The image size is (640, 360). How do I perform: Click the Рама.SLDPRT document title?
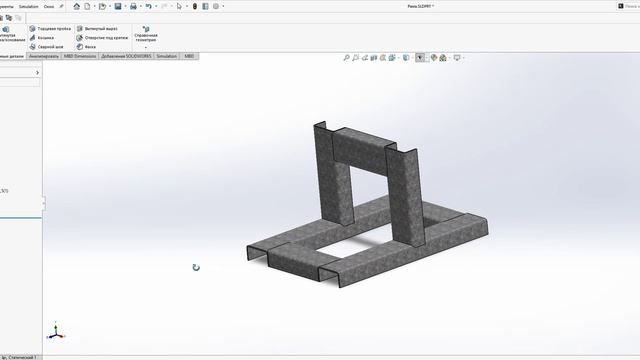point(420,6)
